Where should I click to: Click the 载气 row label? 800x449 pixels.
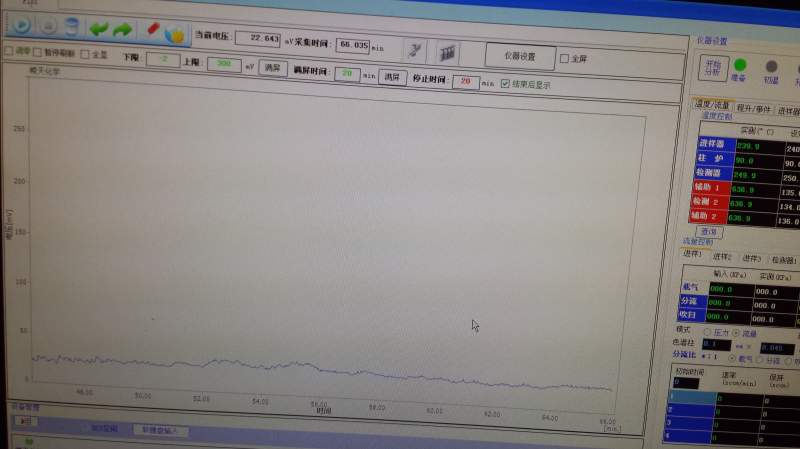tap(694, 287)
